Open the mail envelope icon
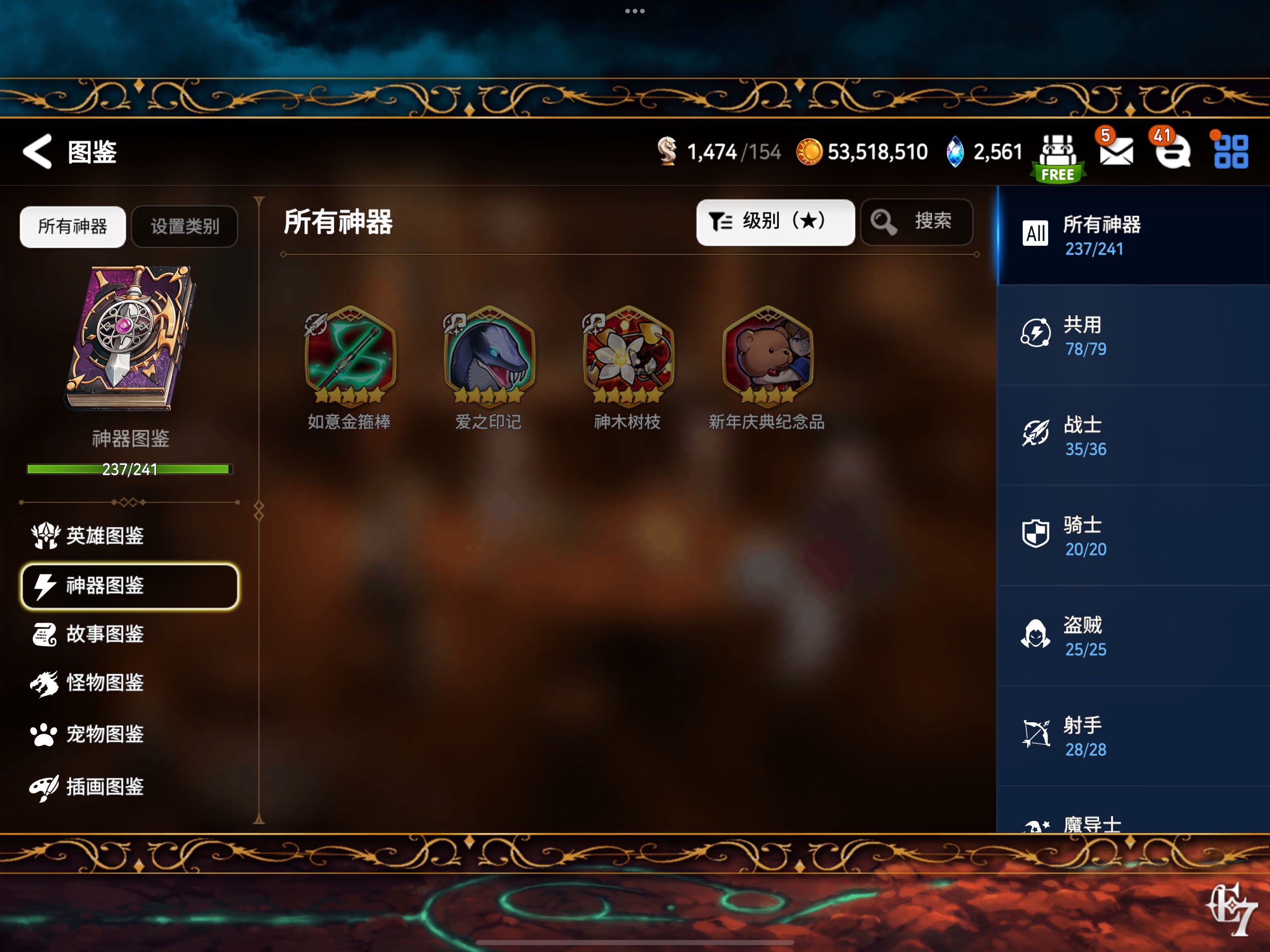The image size is (1270, 952). [1116, 151]
